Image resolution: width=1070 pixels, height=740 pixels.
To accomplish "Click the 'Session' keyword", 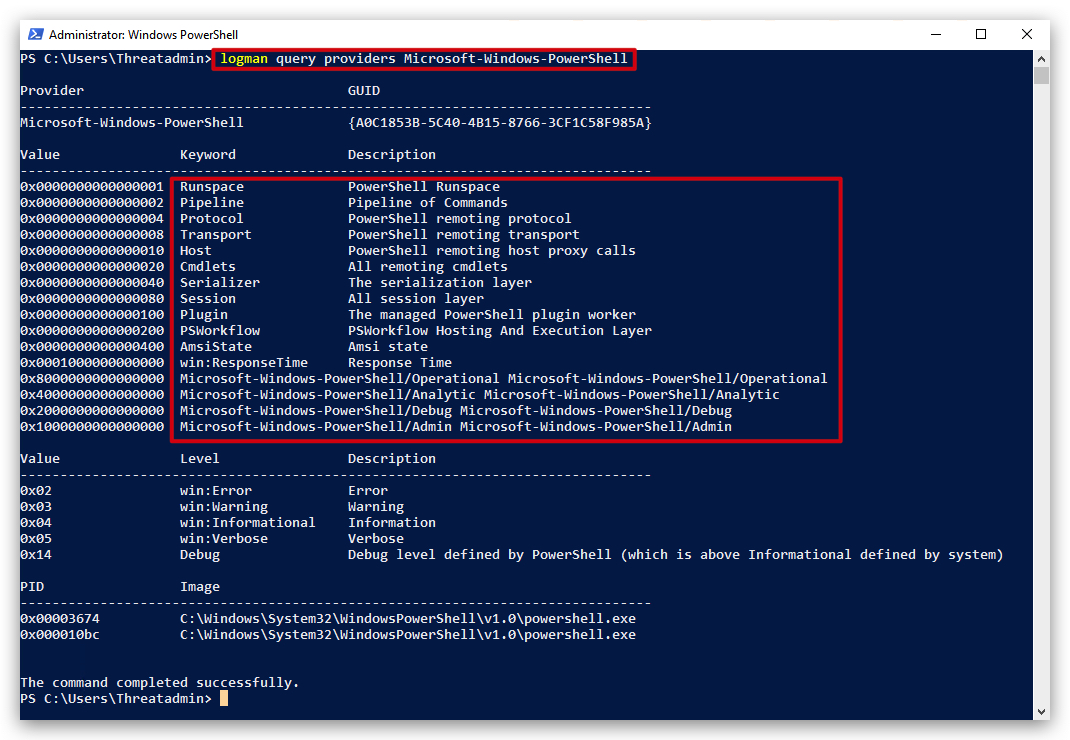I will coord(207,299).
